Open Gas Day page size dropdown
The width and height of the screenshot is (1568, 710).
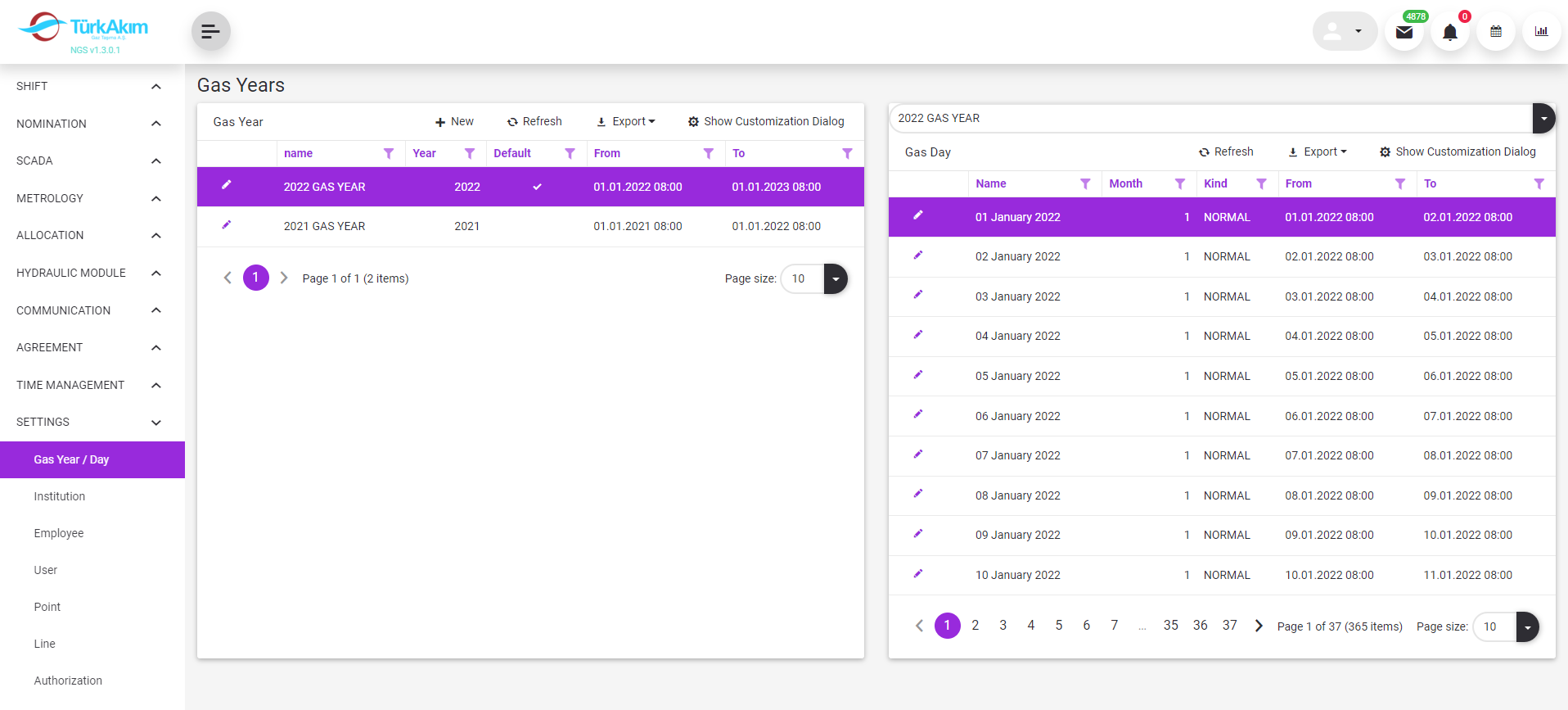(1526, 626)
